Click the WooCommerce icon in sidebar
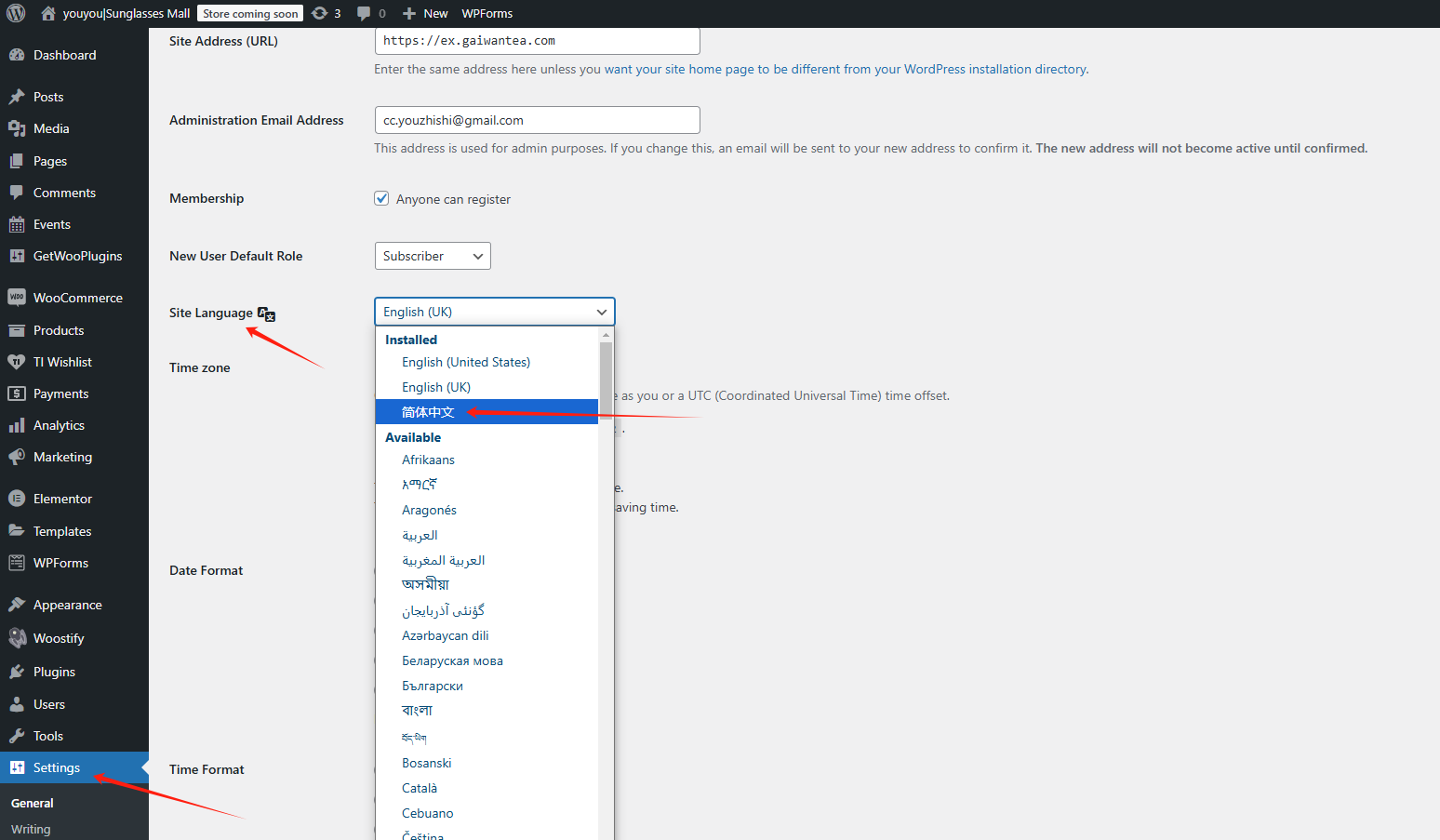Image resolution: width=1440 pixels, height=840 pixels. (x=17, y=298)
